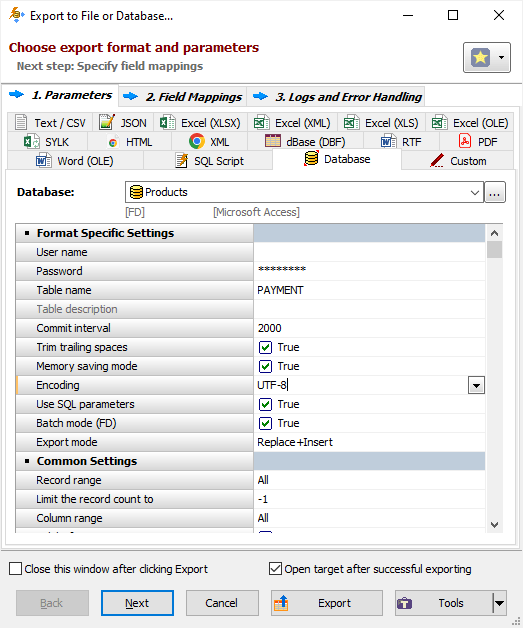
Task: Click the XML Chrome-style icon
Action: pos(197,141)
